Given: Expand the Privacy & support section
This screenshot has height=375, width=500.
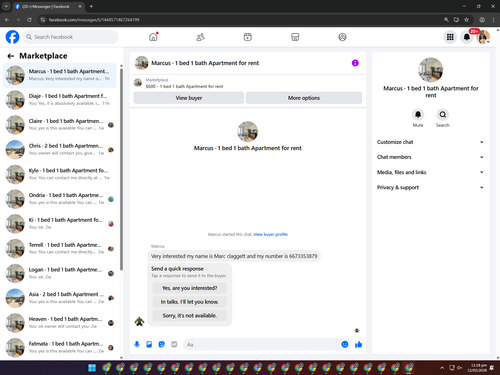Looking at the screenshot, I should coord(430,187).
